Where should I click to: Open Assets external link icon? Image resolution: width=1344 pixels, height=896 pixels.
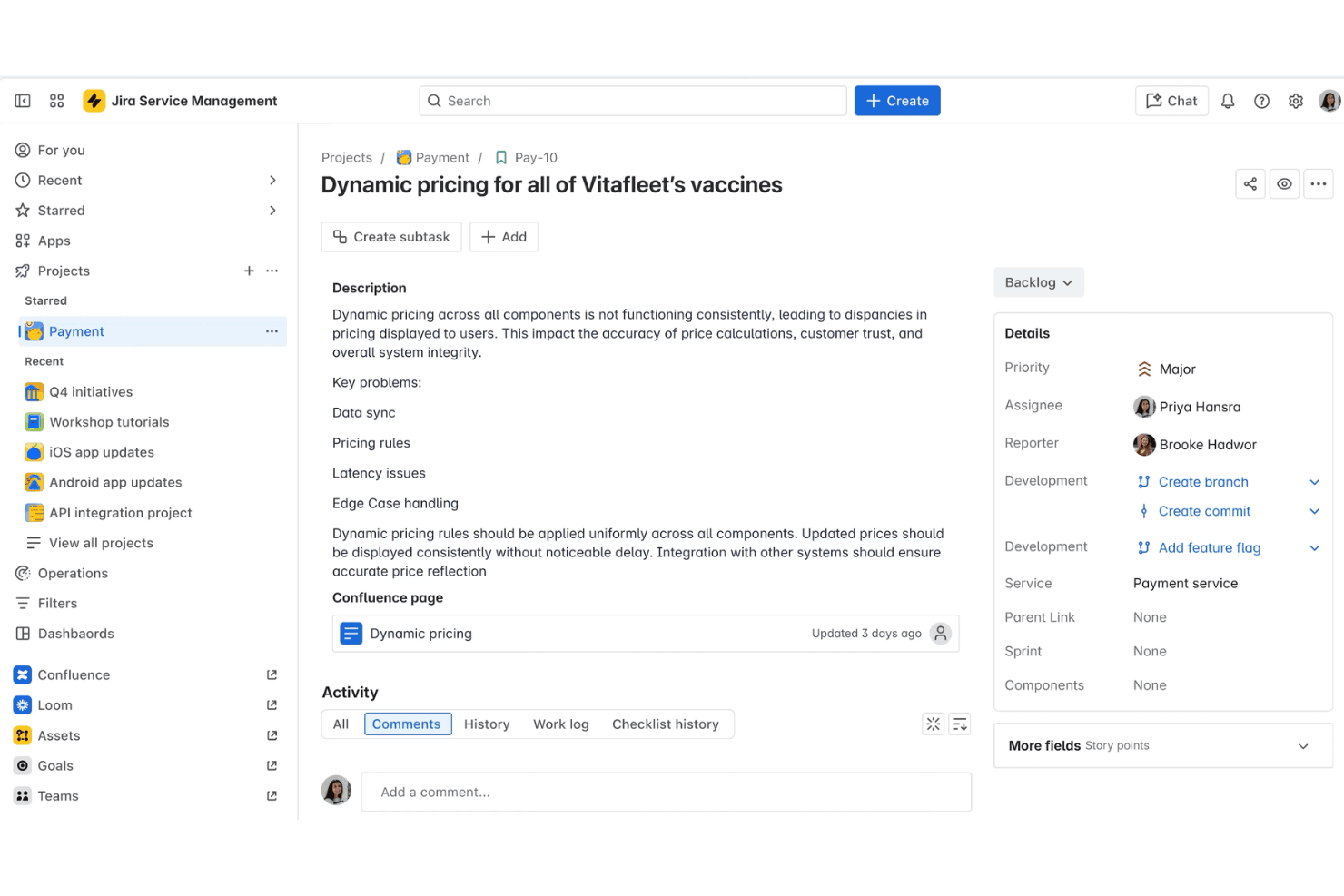tap(272, 735)
